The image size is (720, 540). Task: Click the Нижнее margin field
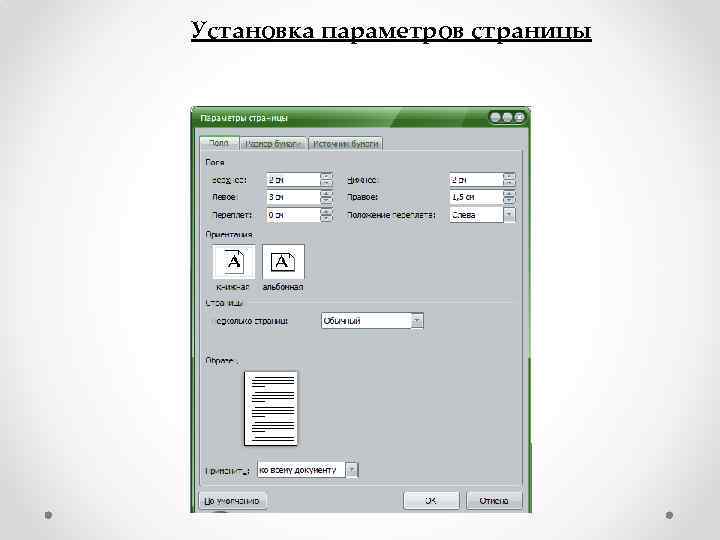(476, 180)
